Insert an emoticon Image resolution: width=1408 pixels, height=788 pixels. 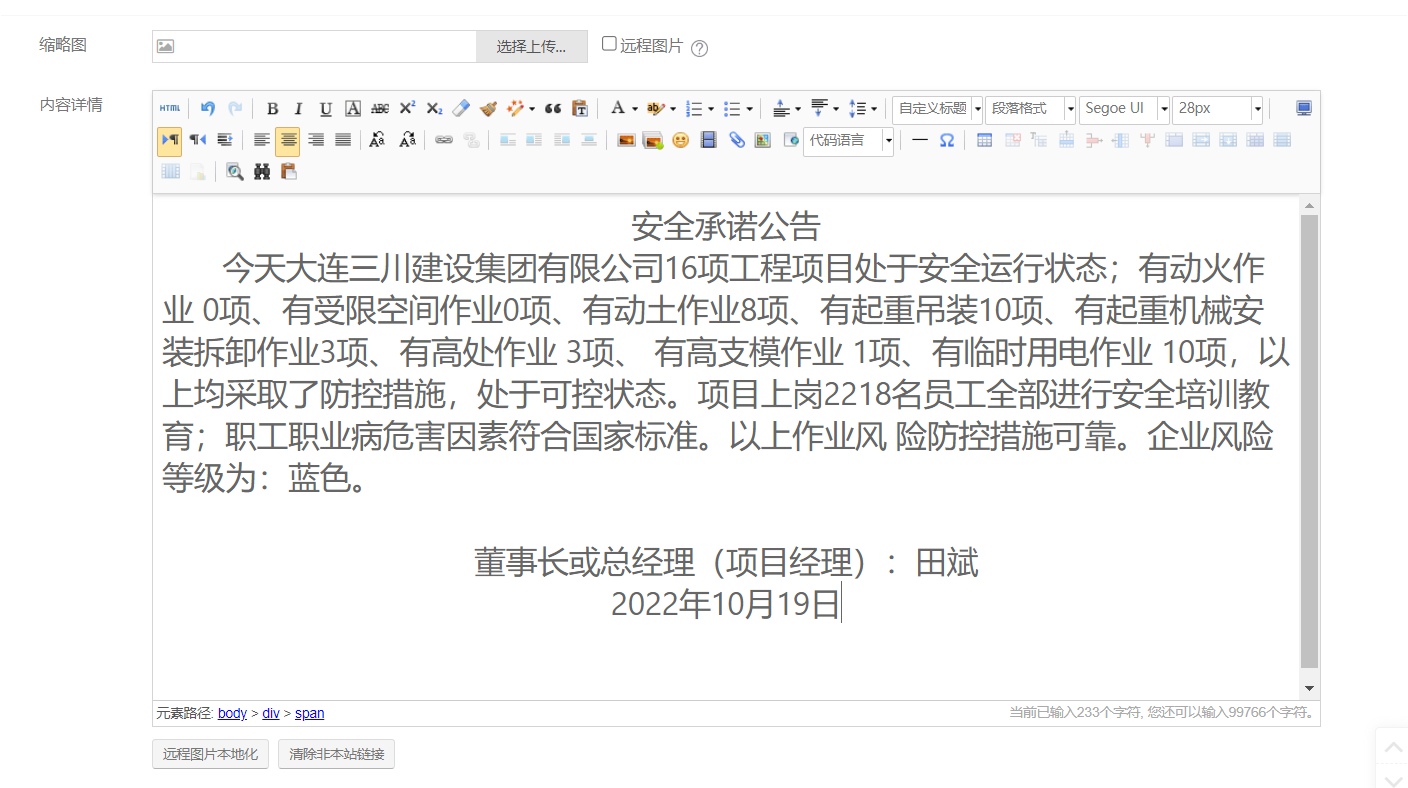(681, 140)
